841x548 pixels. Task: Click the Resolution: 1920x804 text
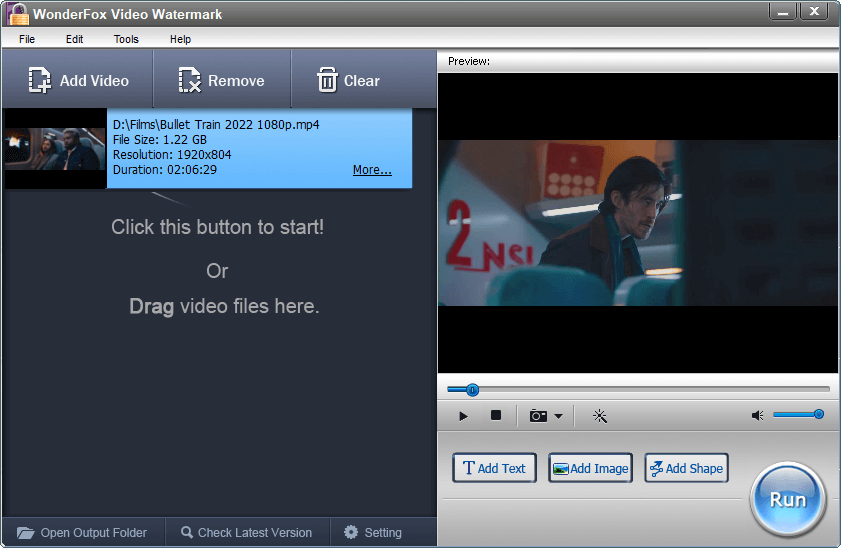tap(172, 155)
